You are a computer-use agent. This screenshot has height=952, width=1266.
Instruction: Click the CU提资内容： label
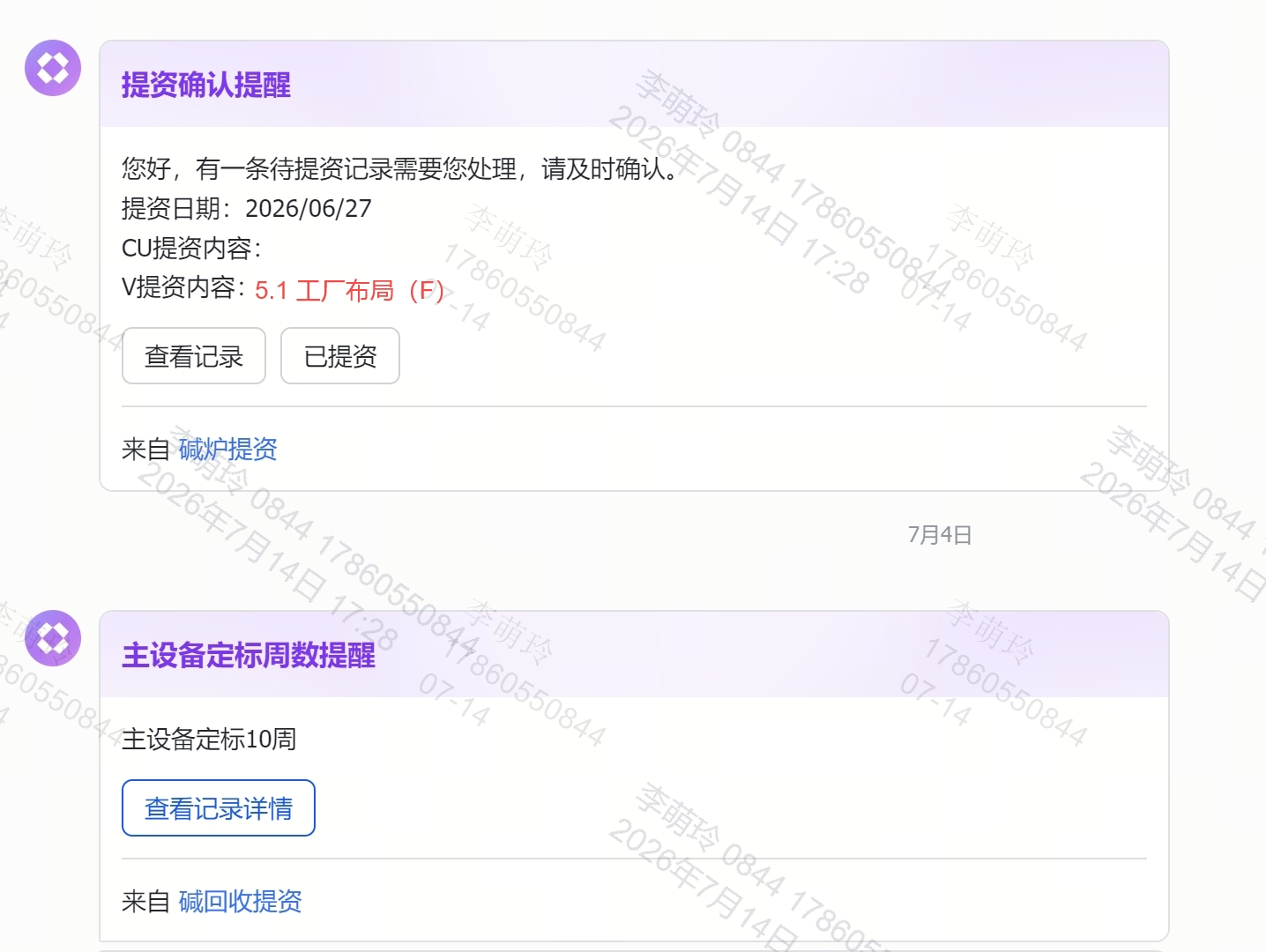coord(192,249)
